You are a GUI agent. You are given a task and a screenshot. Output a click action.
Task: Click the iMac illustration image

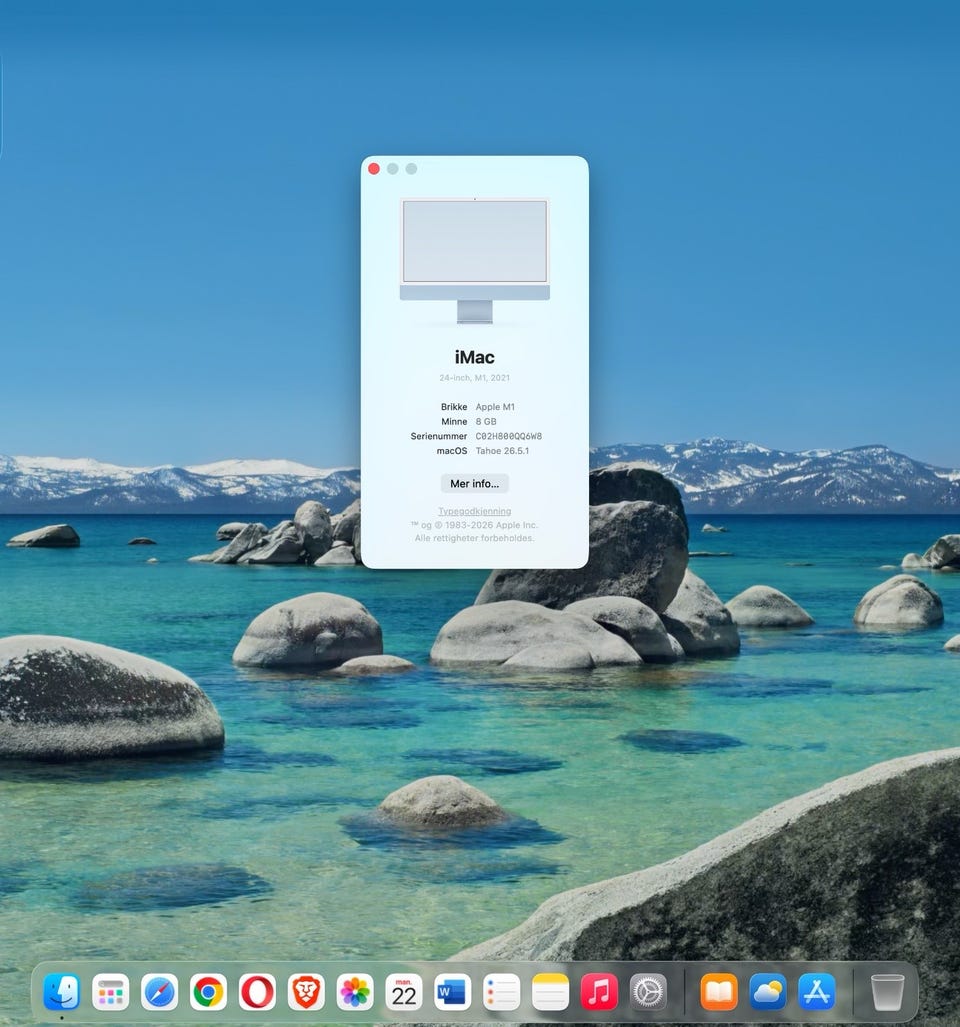click(475, 261)
